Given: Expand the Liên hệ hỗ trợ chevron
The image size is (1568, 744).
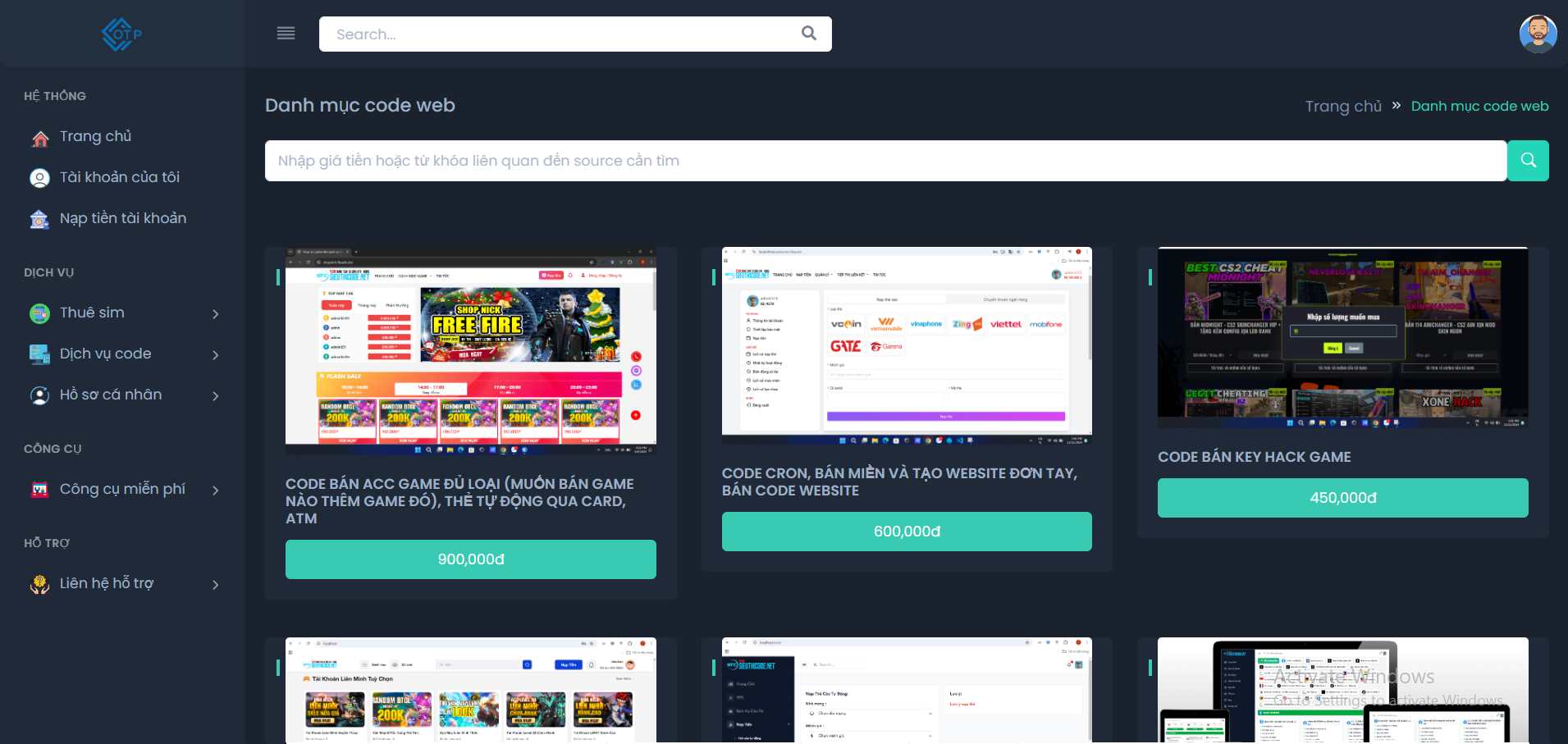Looking at the screenshot, I should [x=216, y=585].
